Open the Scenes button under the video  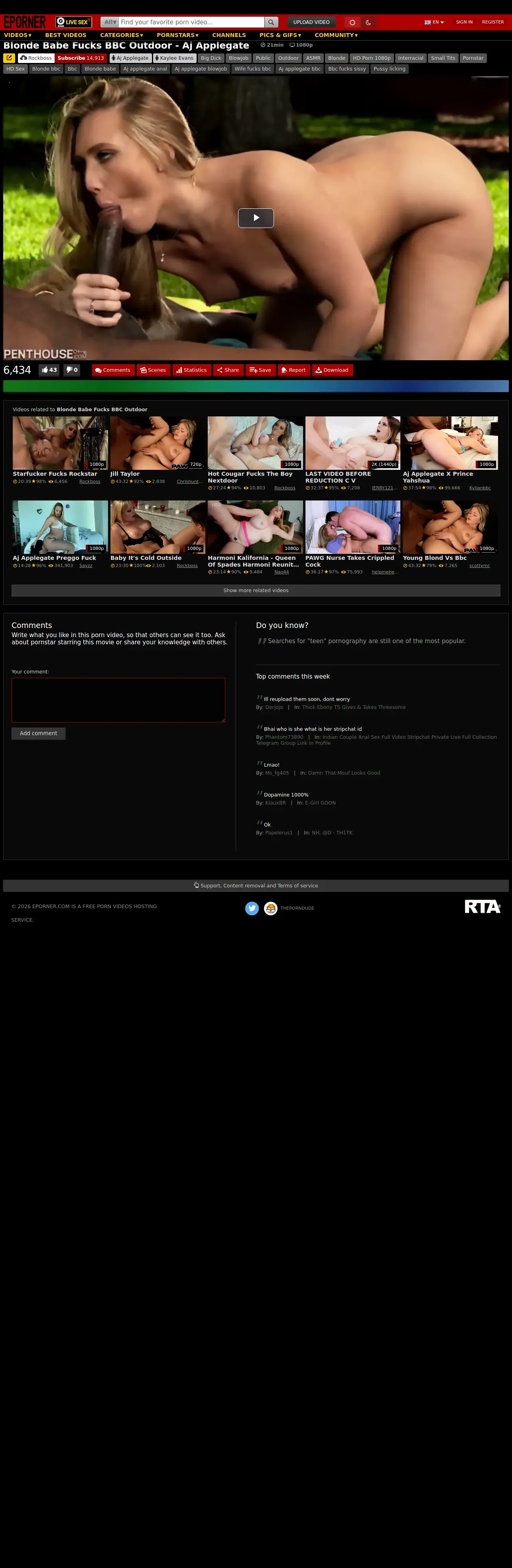pyautogui.click(x=154, y=370)
